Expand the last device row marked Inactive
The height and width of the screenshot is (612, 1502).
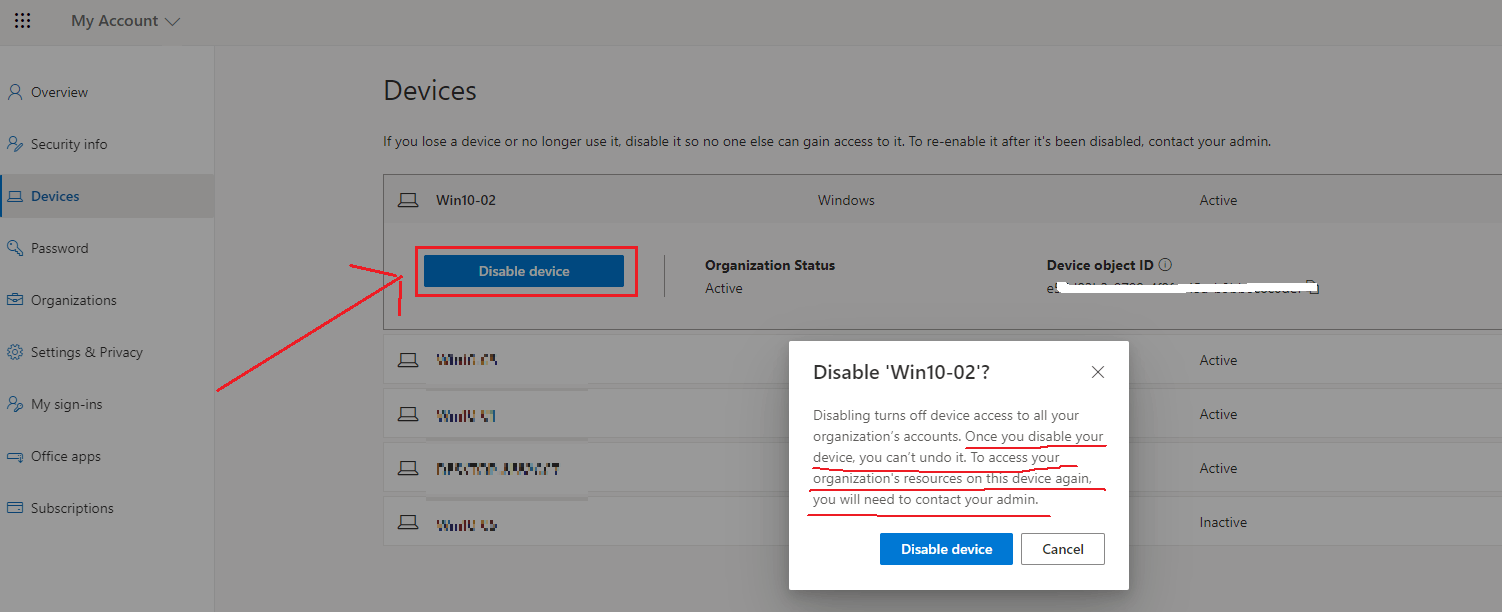pos(943,522)
